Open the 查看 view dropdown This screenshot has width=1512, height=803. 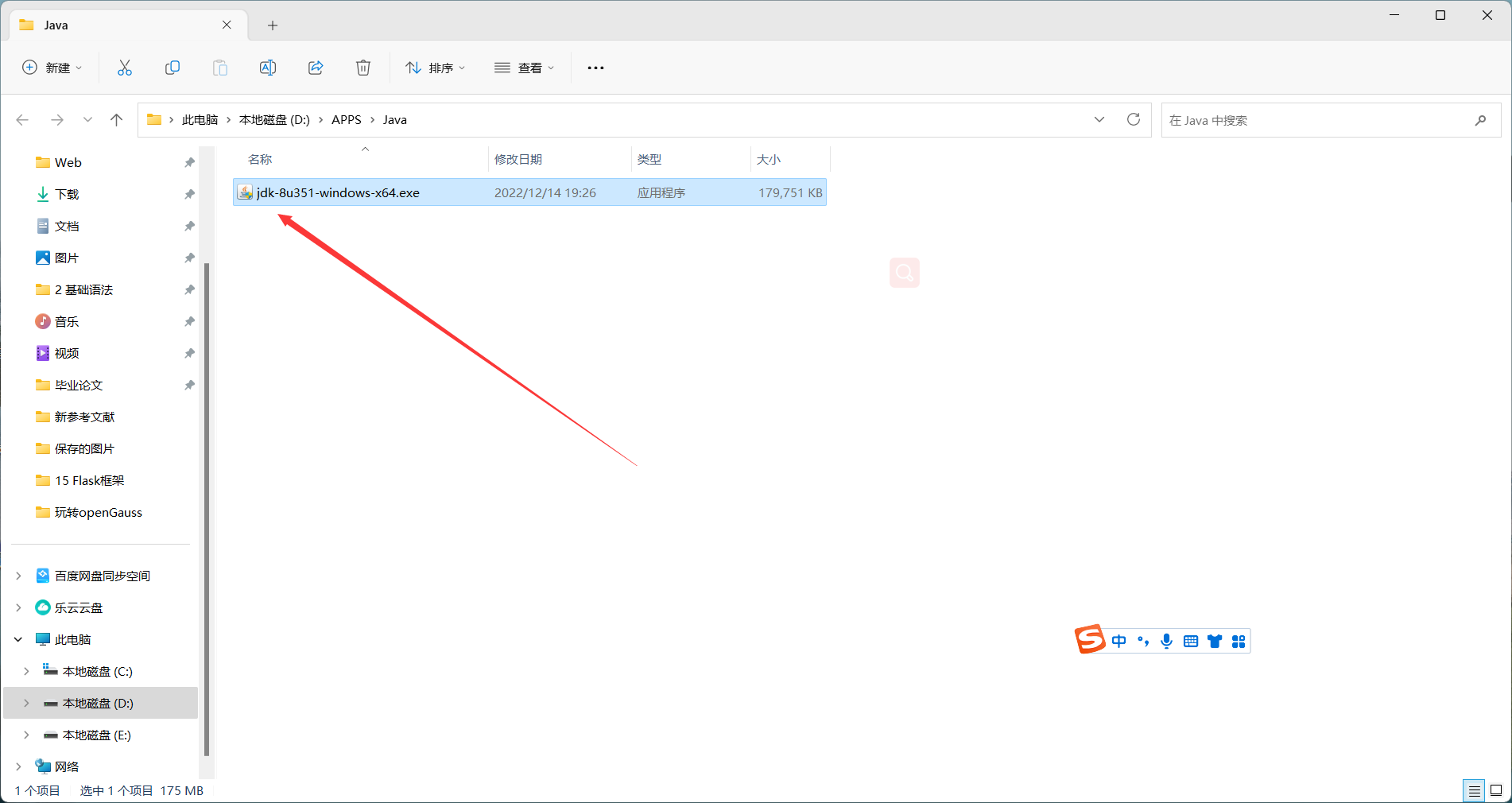point(524,68)
